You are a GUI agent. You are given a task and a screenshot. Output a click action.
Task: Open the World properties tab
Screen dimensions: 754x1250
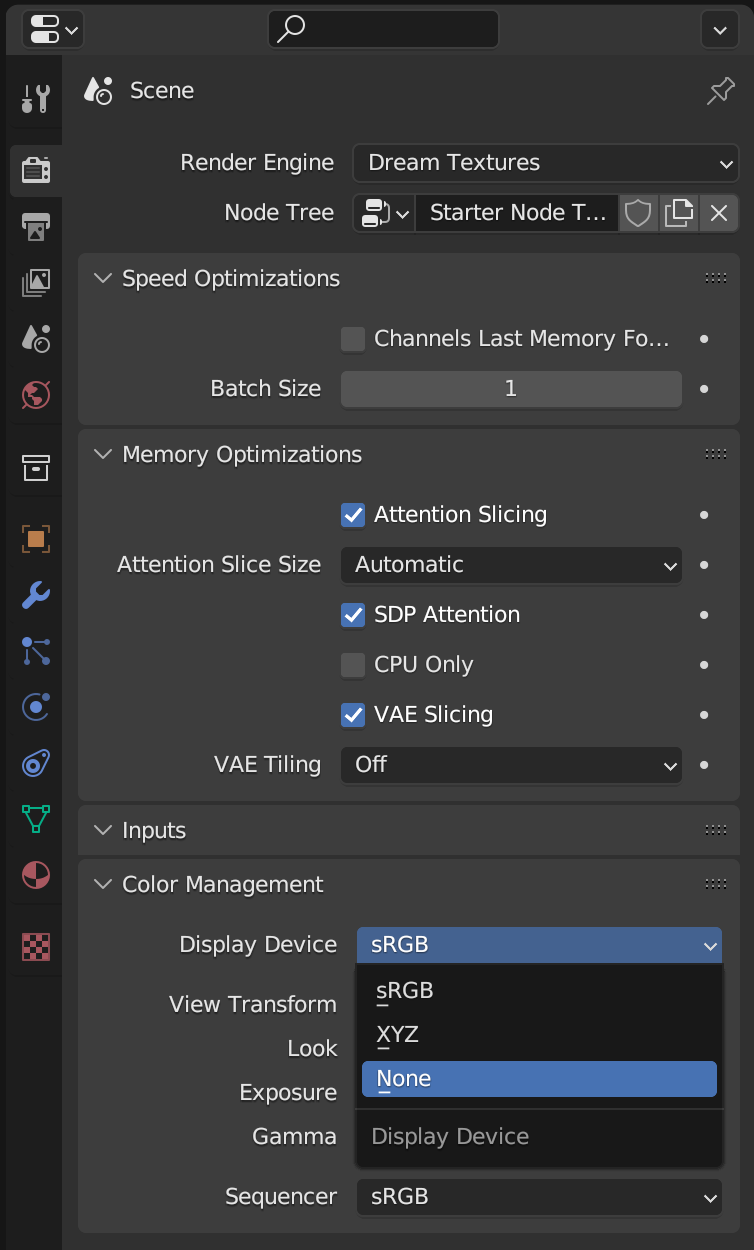[x=36, y=394]
